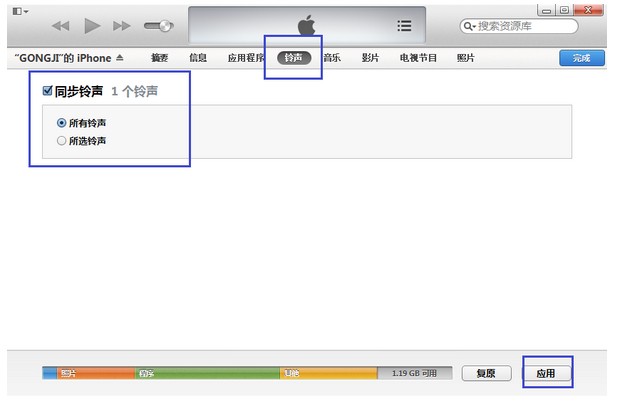Select the 所有铃声 radio option
The image size is (617, 407).
click(x=61, y=123)
